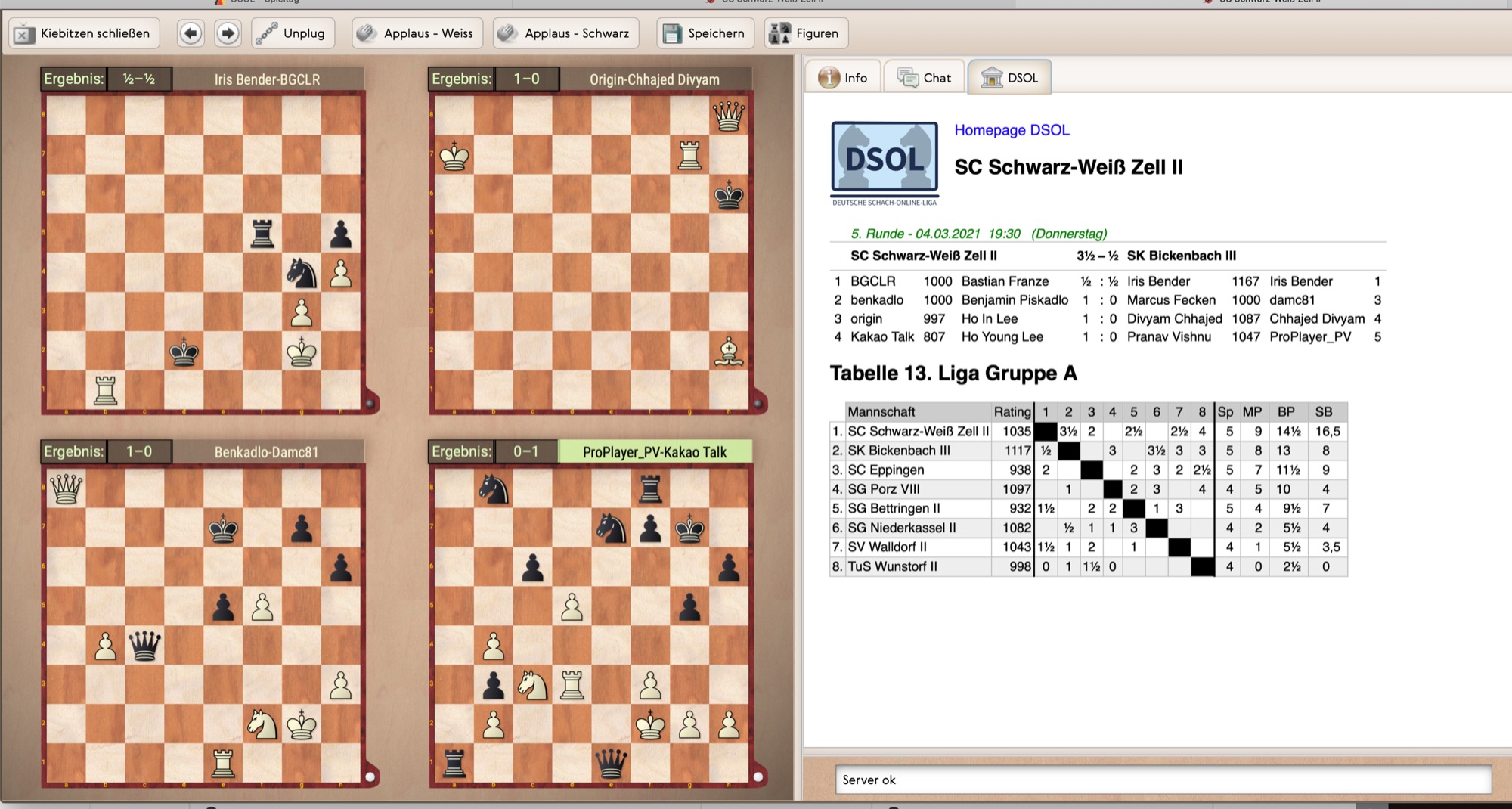Select the Iris Bender-BGCLR game header
Screen dimensions: 1512x809
pos(267,79)
